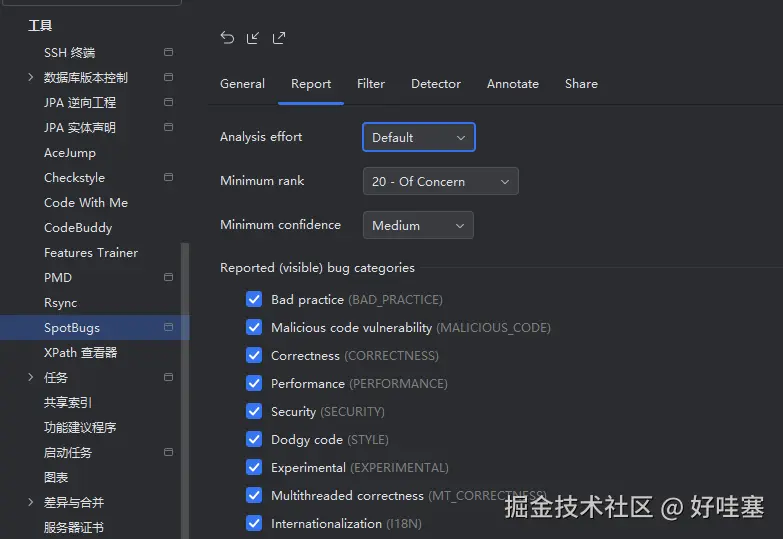783x539 pixels.
Task: Click project-level icon beside Checkstyle
Action: point(168,177)
